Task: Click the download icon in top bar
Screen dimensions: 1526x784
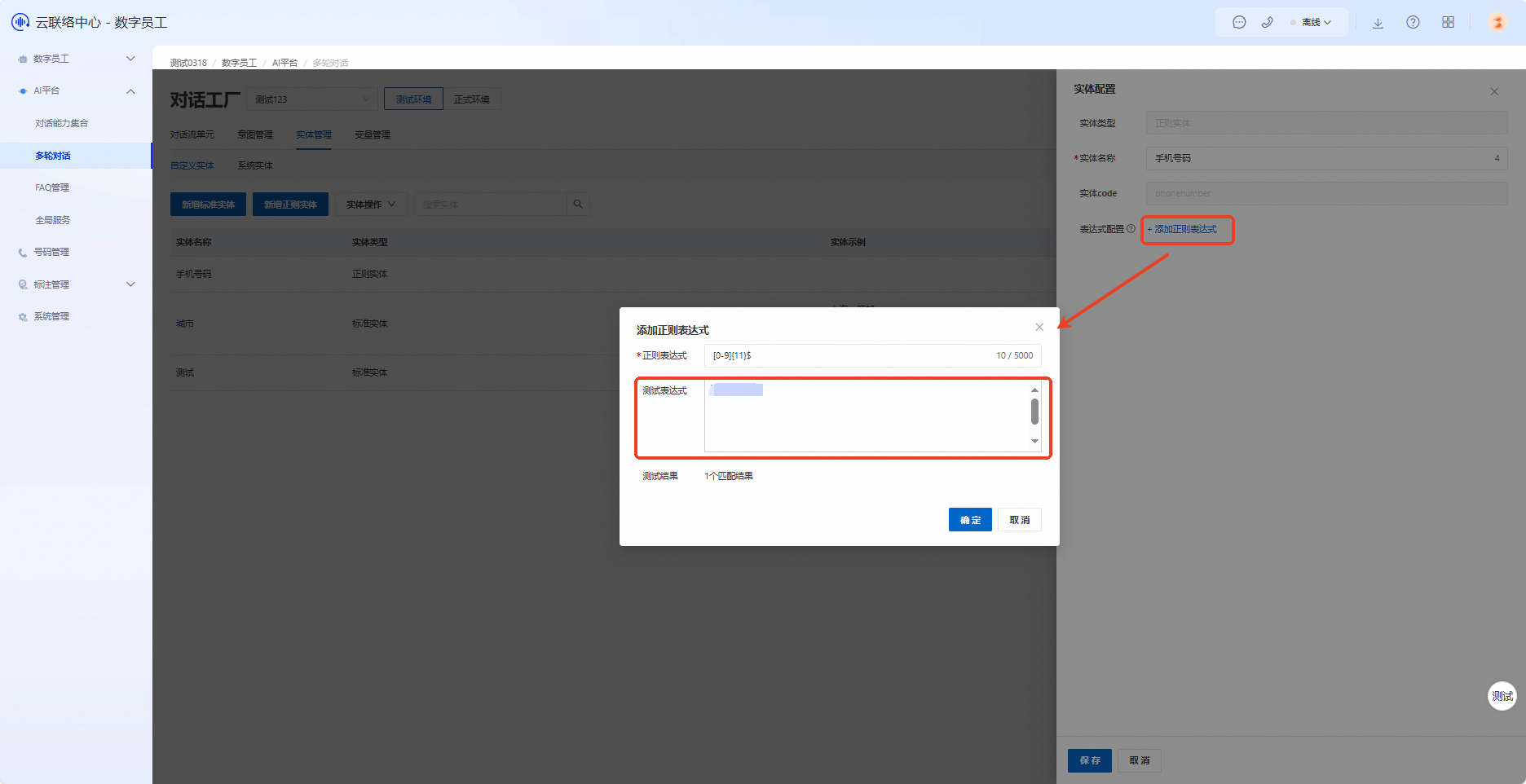Action: [1378, 23]
